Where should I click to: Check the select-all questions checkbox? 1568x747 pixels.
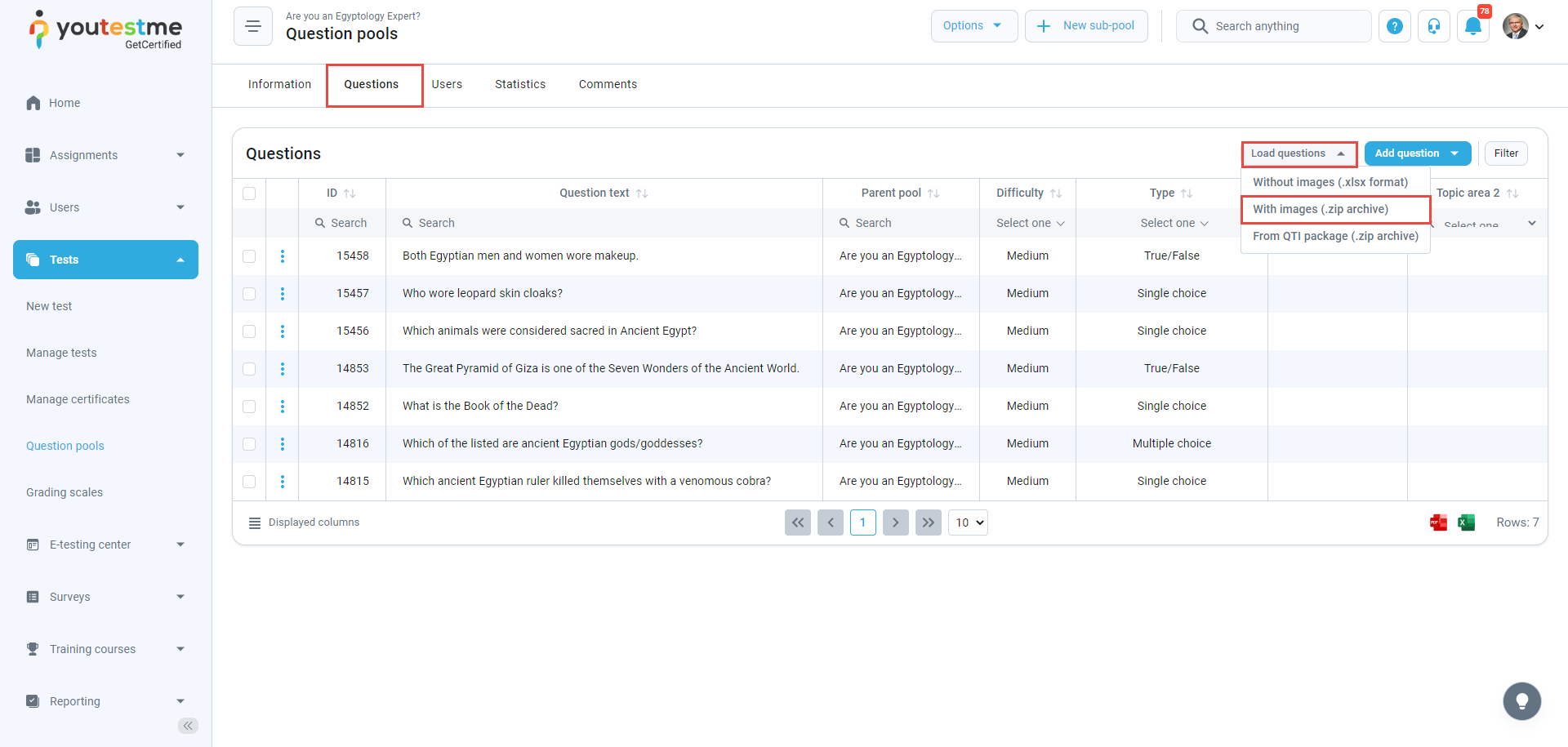click(x=249, y=193)
